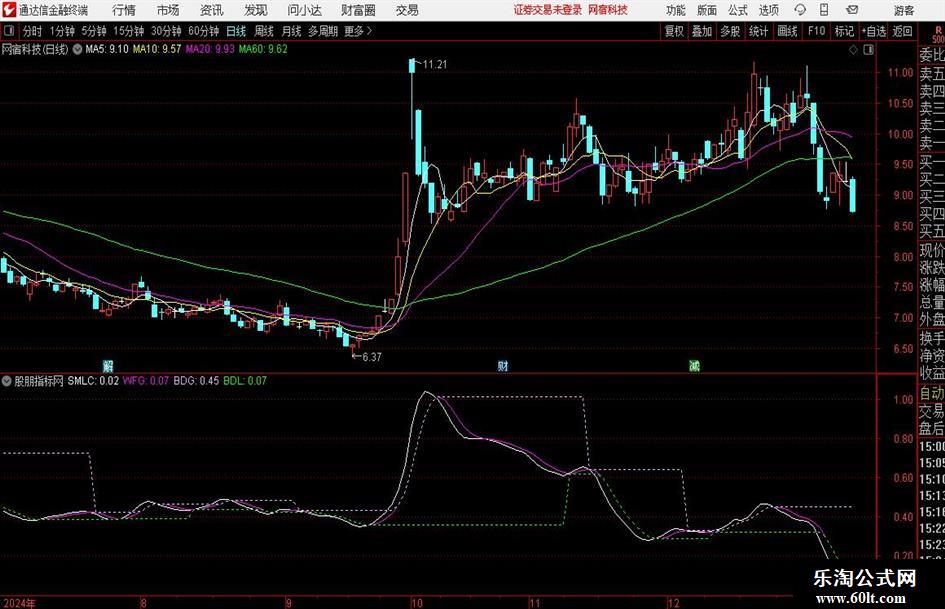Open the 功能 menu

pyautogui.click(x=676, y=10)
